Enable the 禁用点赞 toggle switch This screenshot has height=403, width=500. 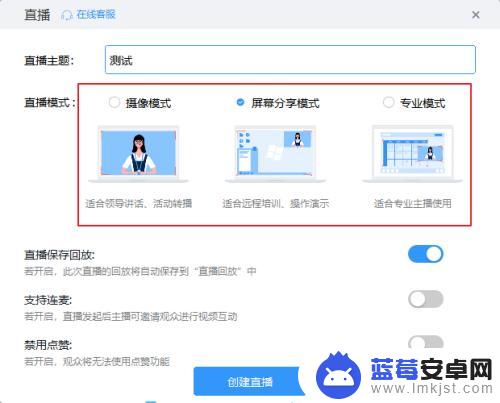pos(426,342)
